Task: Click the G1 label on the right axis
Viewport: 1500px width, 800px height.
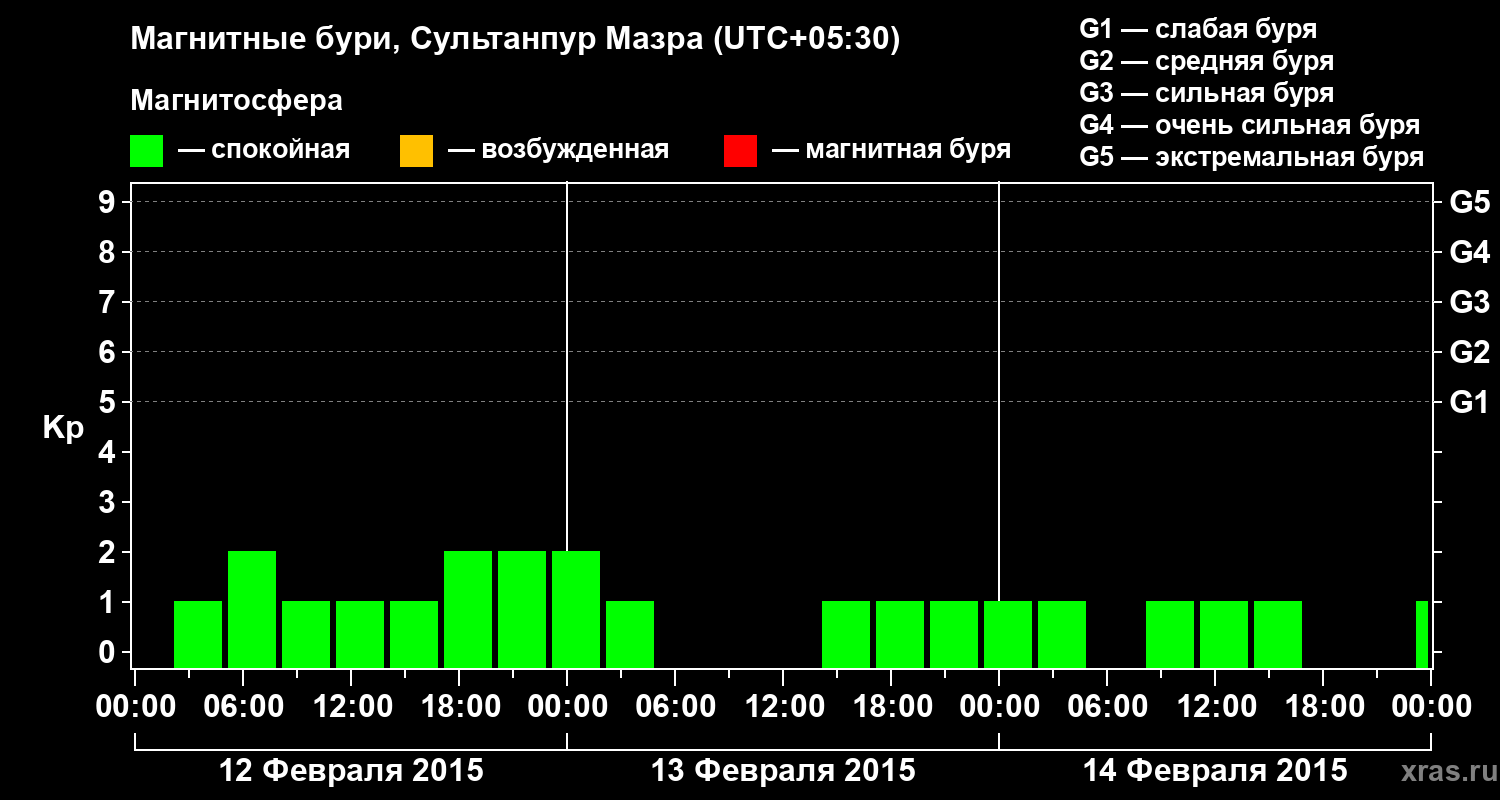Action: (1469, 402)
